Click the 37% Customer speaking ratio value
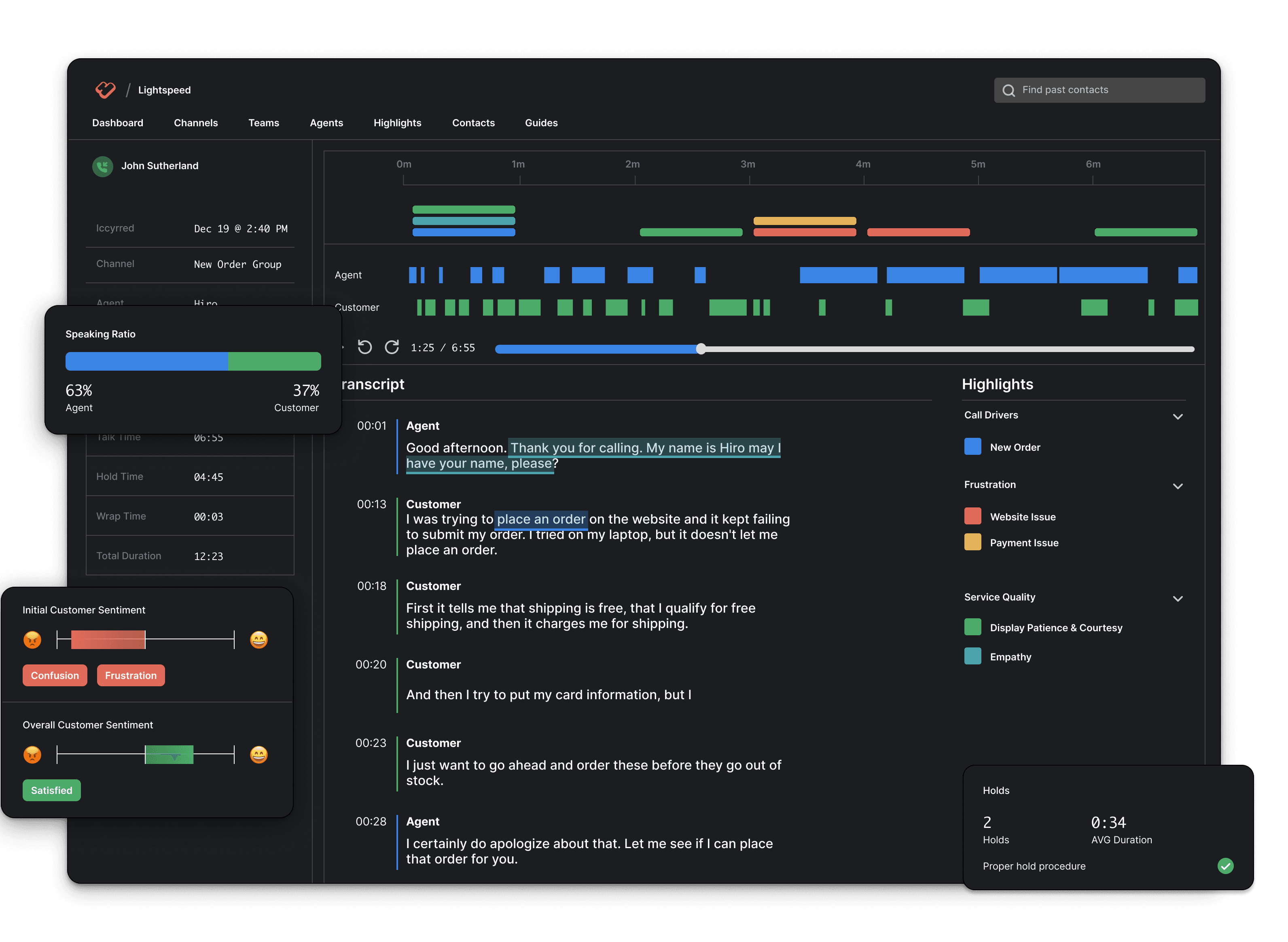This screenshot has height=942, width=1288. pos(306,390)
